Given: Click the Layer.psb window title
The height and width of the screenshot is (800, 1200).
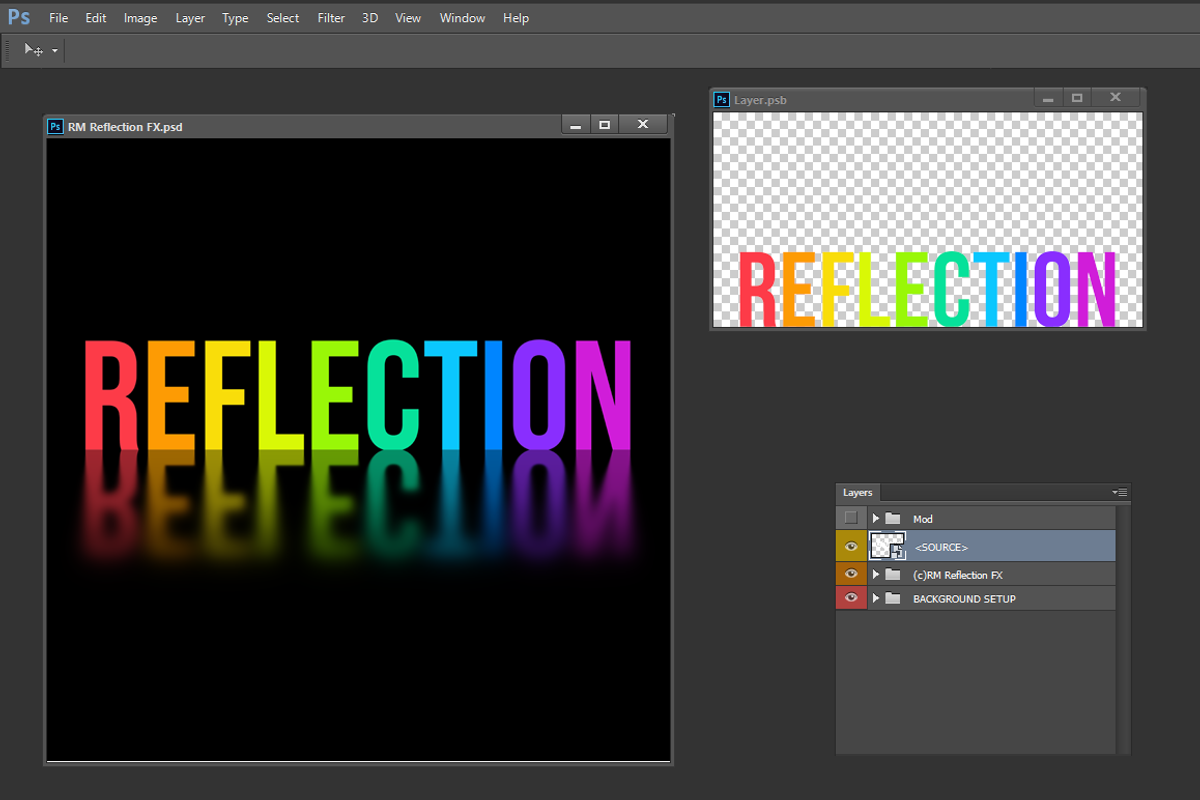Looking at the screenshot, I should tap(760, 100).
